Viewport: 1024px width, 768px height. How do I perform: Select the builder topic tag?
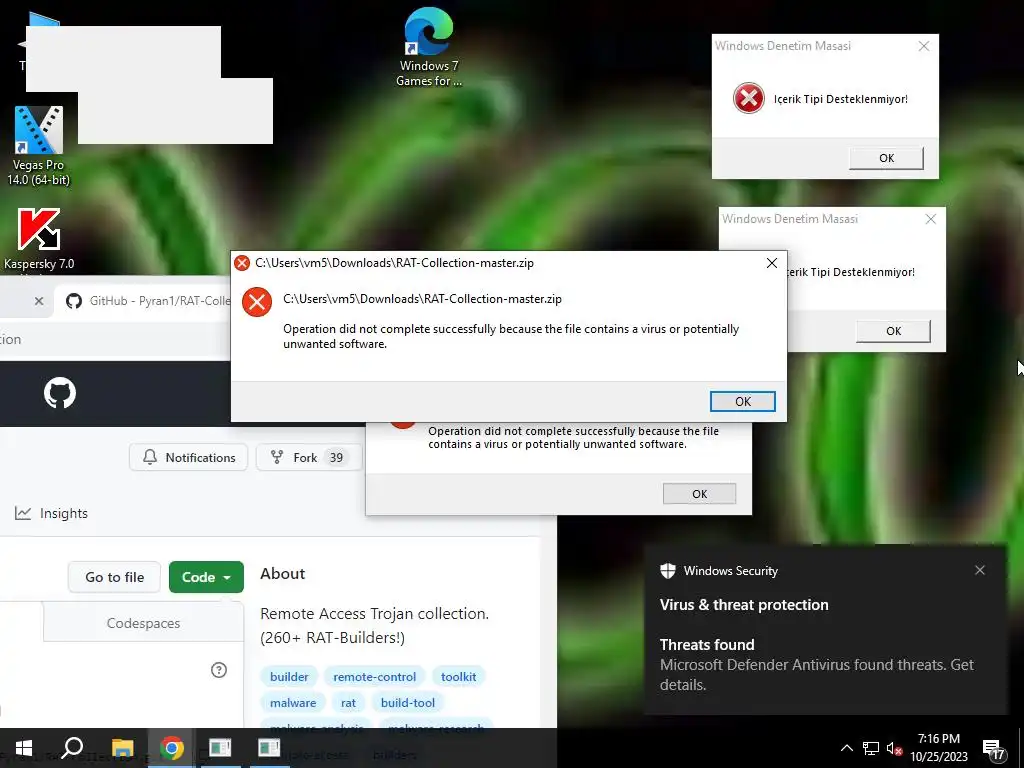click(289, 677)
